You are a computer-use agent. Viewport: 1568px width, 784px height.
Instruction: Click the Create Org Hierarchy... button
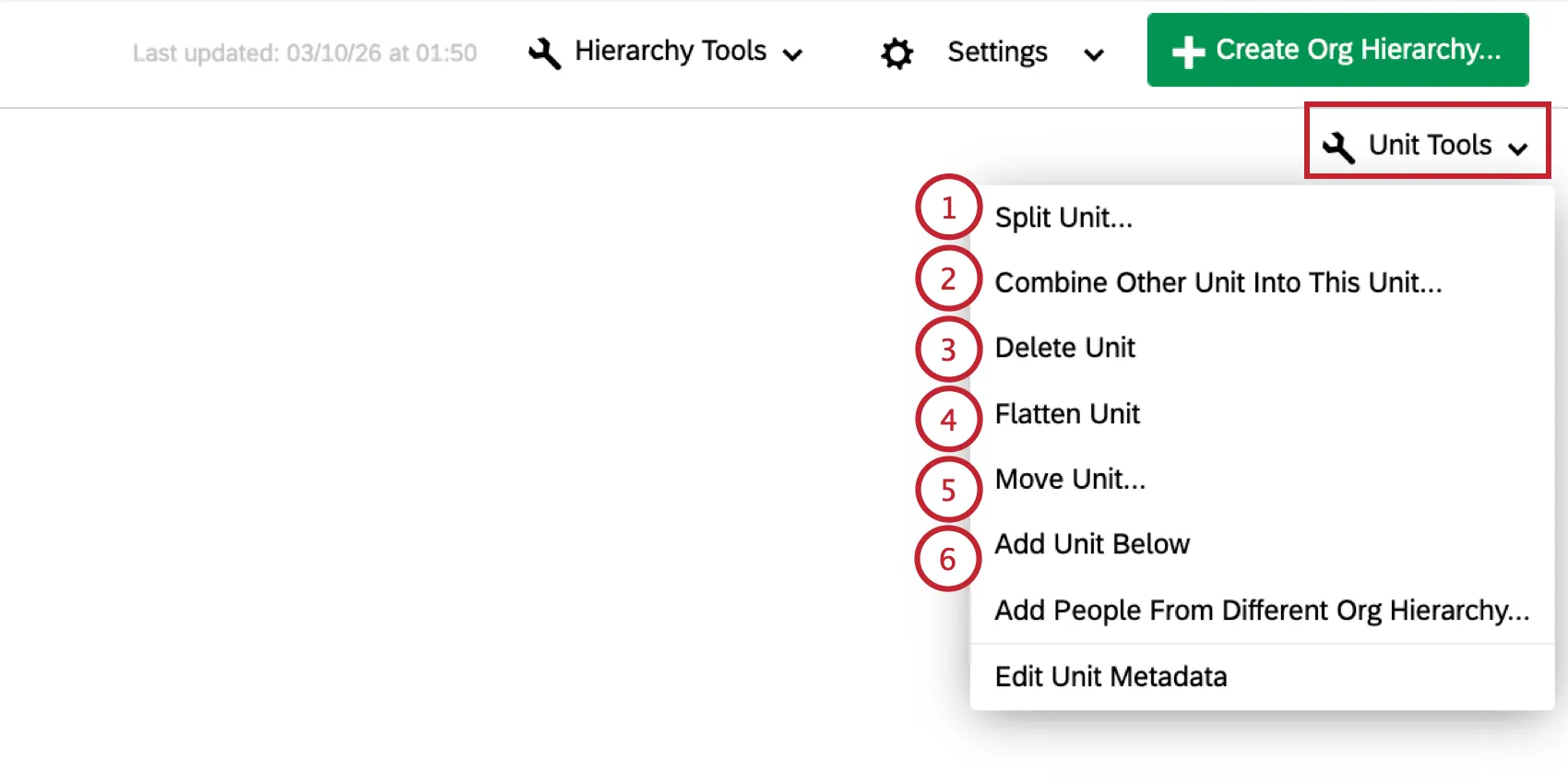1337,50
